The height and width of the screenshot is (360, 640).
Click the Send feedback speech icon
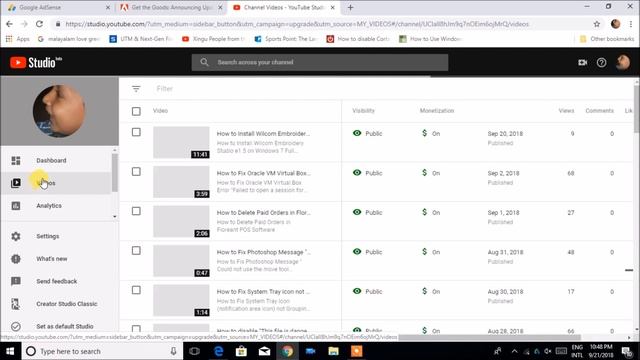pyautogui.click(x=16, y=281)
